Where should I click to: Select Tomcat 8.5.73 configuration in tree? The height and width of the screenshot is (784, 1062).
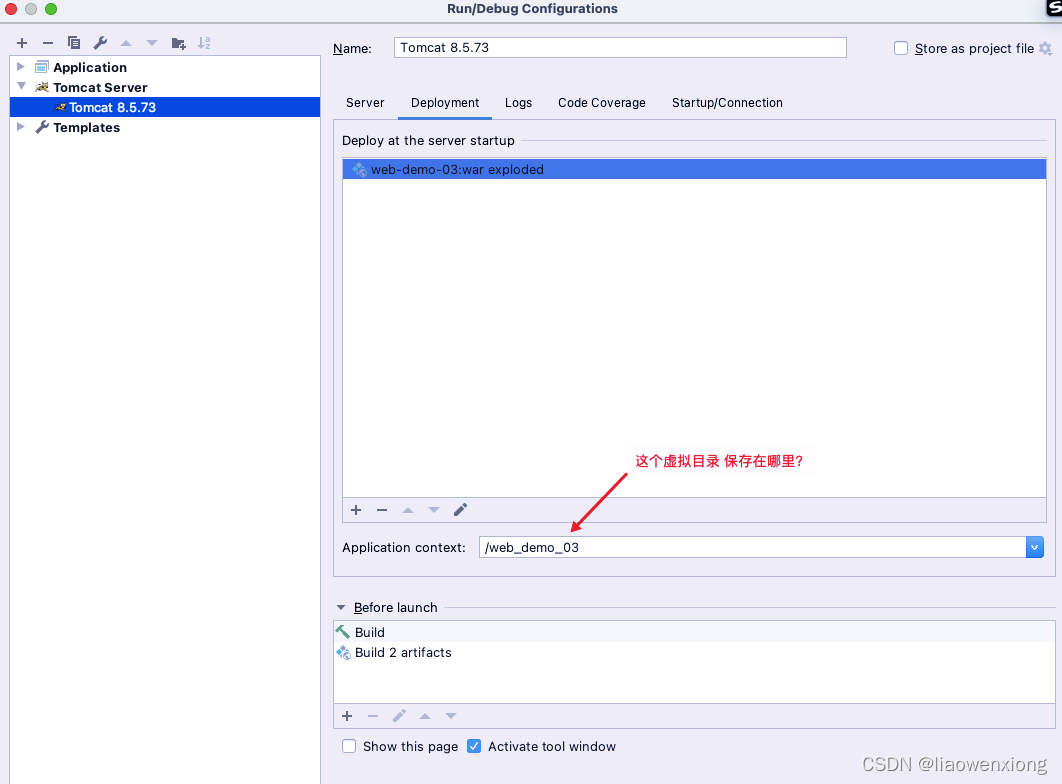(x=165, y=107)
